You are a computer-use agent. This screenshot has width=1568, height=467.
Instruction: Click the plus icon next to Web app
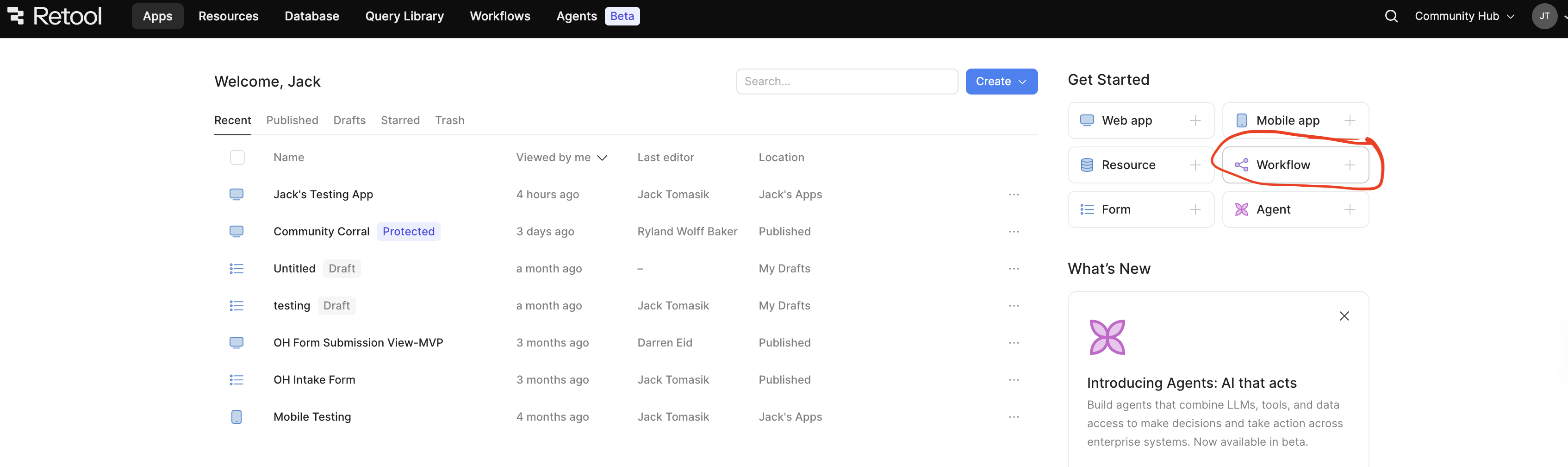(1195, 121)
